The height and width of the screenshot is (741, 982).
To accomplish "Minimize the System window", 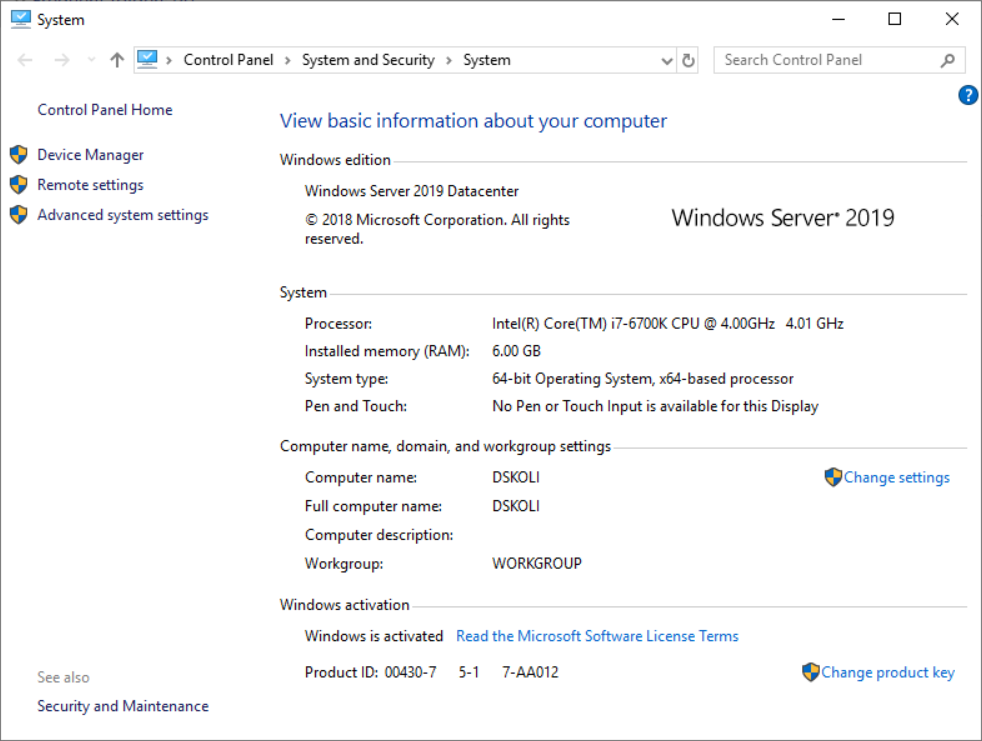I will coord(838,19).
